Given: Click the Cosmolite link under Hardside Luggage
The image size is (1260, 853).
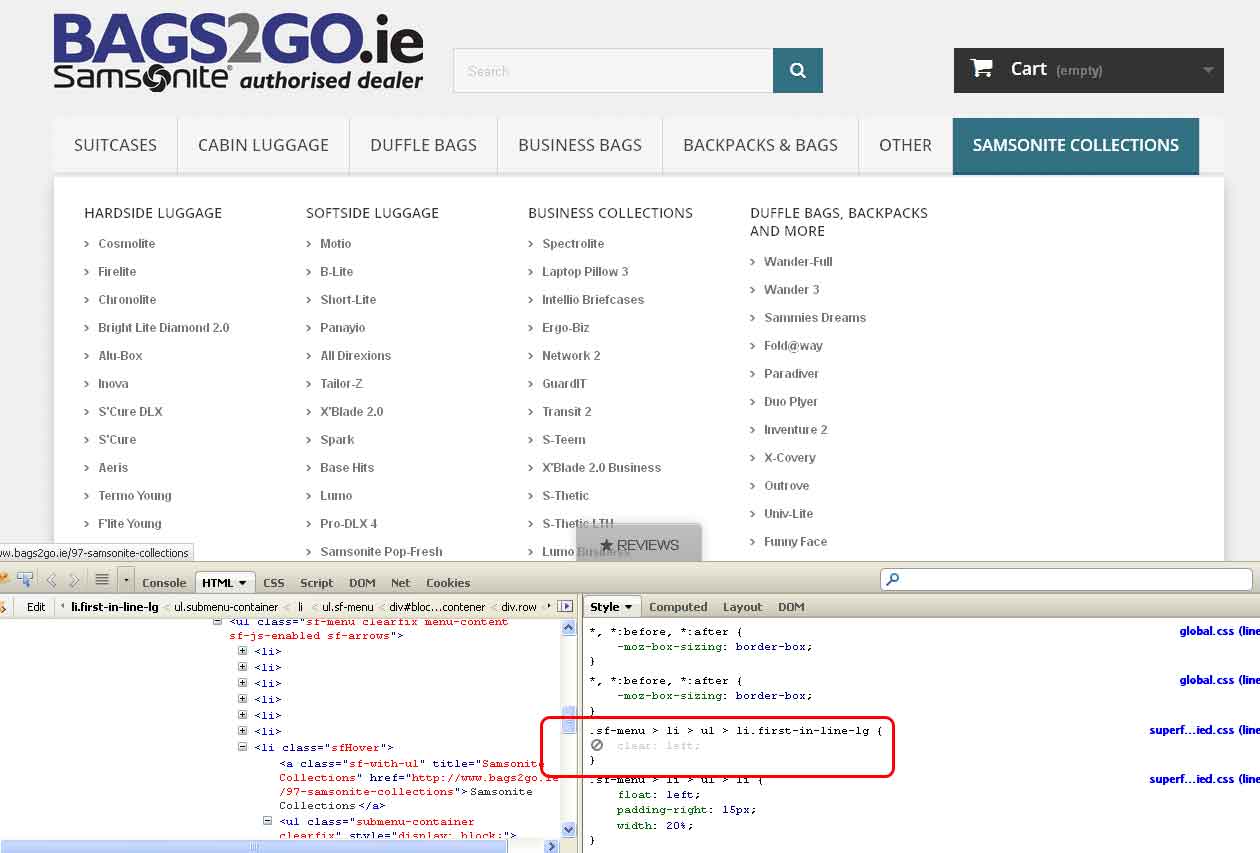Looking at the screenshot, I should tap(126, 244).
